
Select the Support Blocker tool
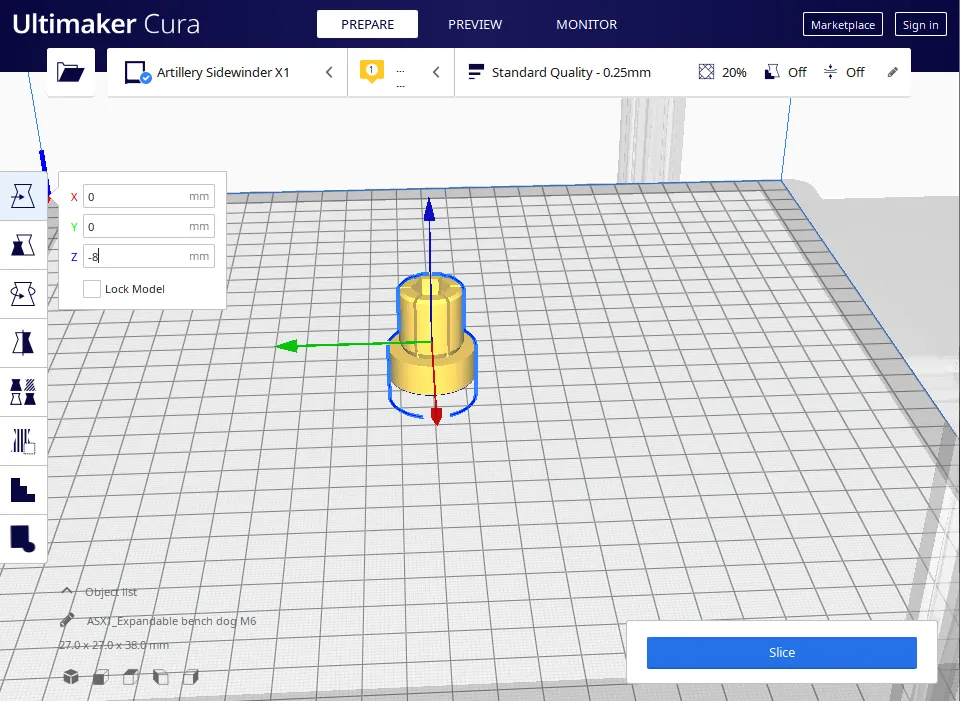coord(22,440)
